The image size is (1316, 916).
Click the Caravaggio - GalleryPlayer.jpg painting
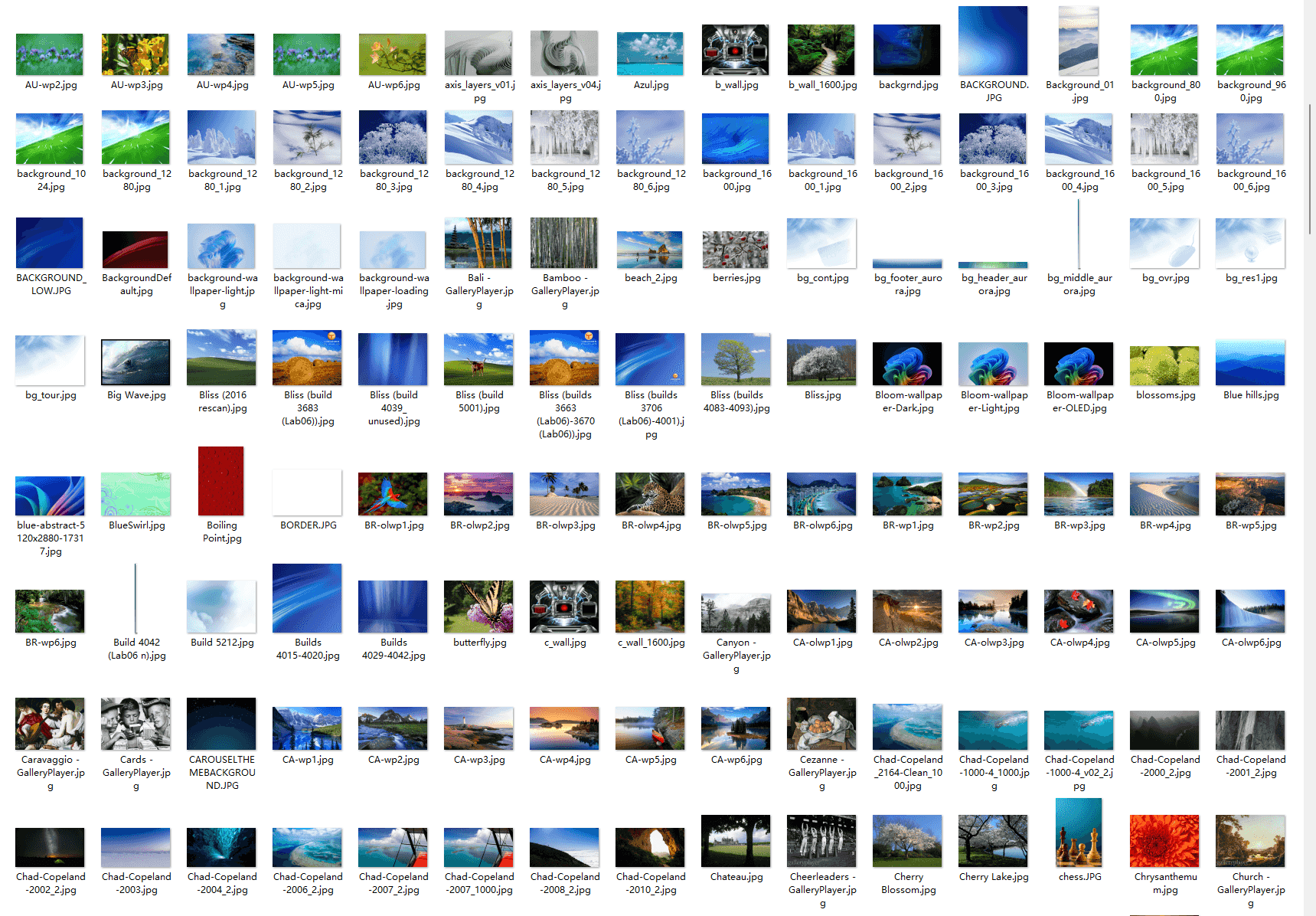[51, 725]
